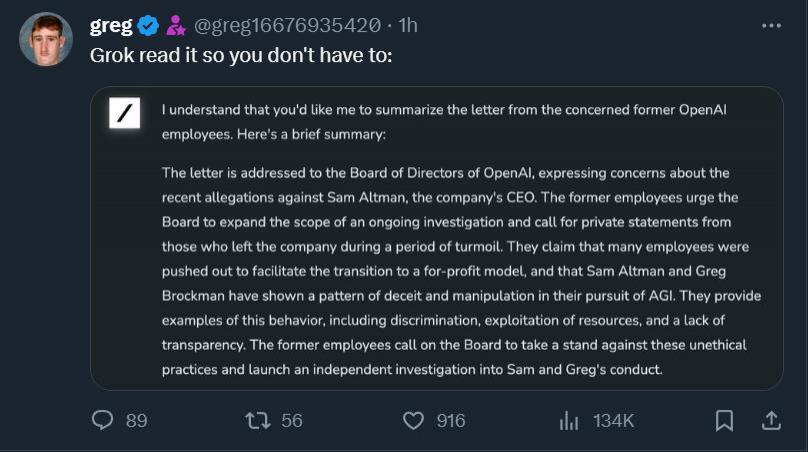Click the blue verified checkmark badge

[x=148, y=25]
